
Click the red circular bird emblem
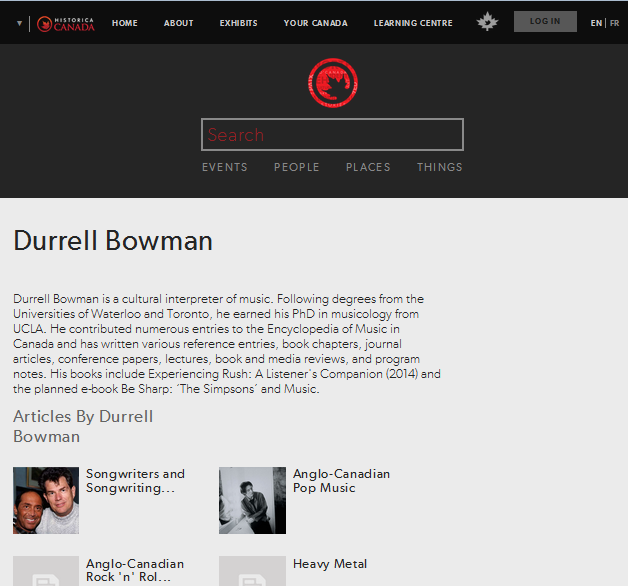(332, 83)
